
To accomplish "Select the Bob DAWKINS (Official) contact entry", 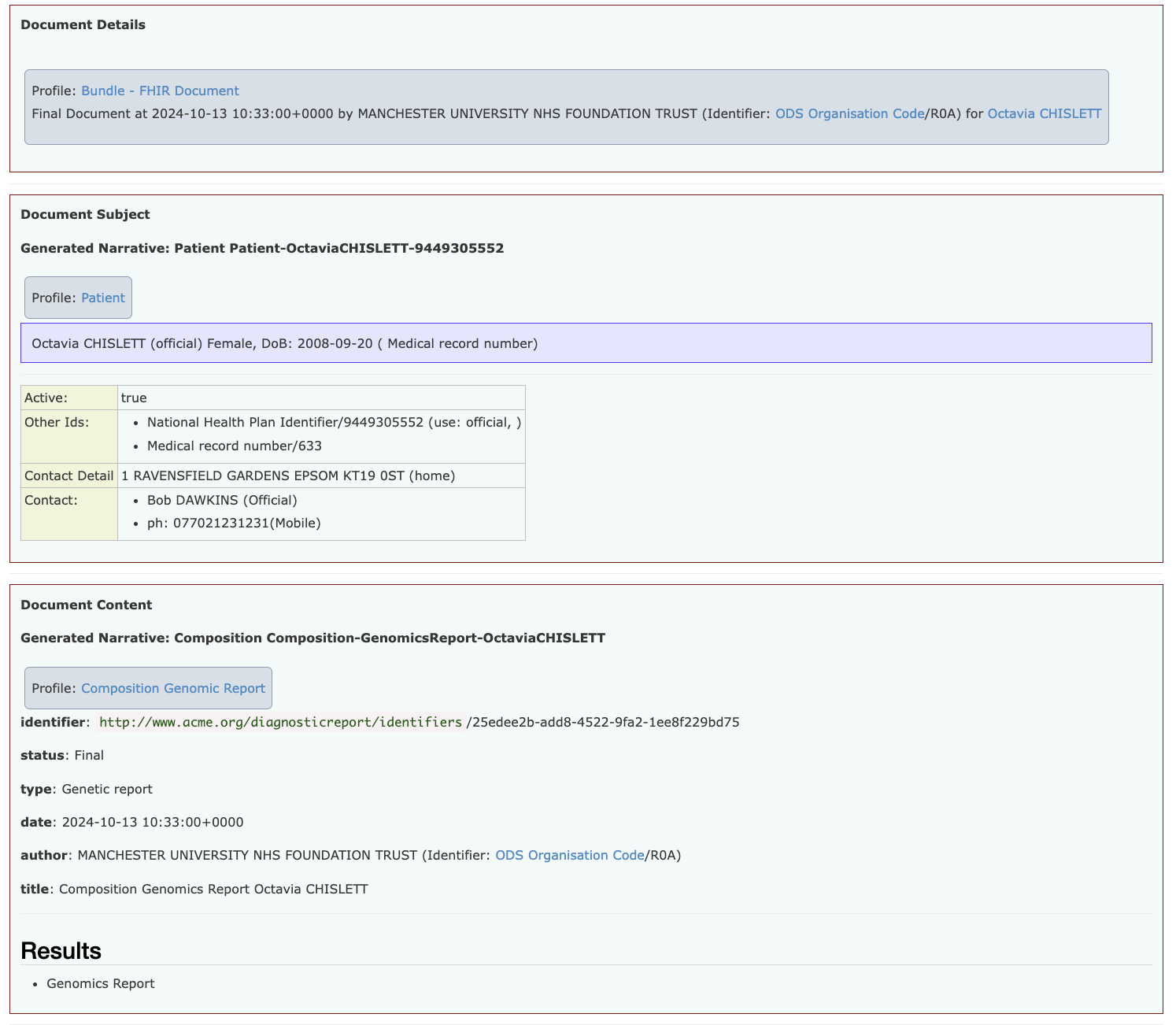I will tap(222, 500).
